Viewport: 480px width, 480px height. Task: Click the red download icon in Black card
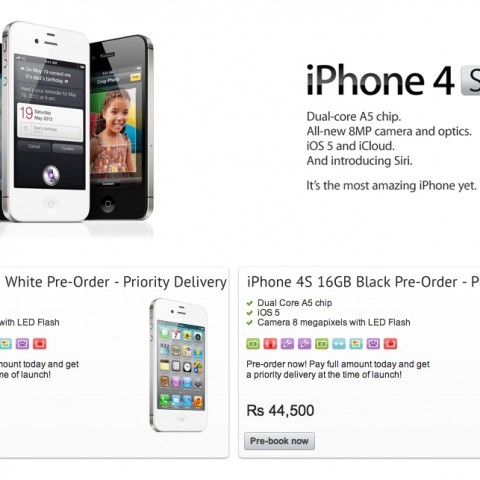tap(390, 344)
